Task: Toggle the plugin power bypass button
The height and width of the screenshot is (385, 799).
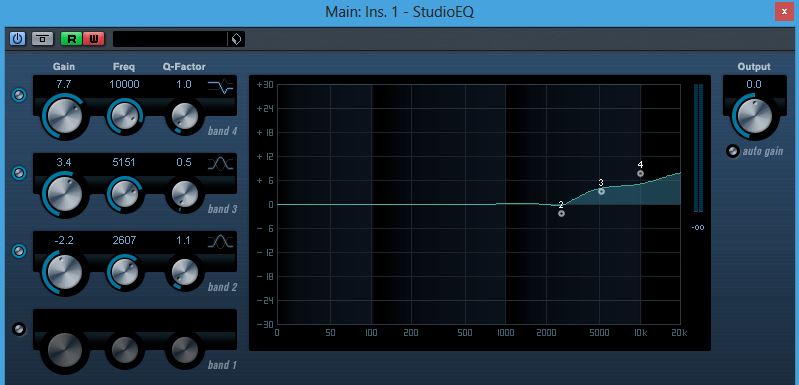Action: (17, 39)
